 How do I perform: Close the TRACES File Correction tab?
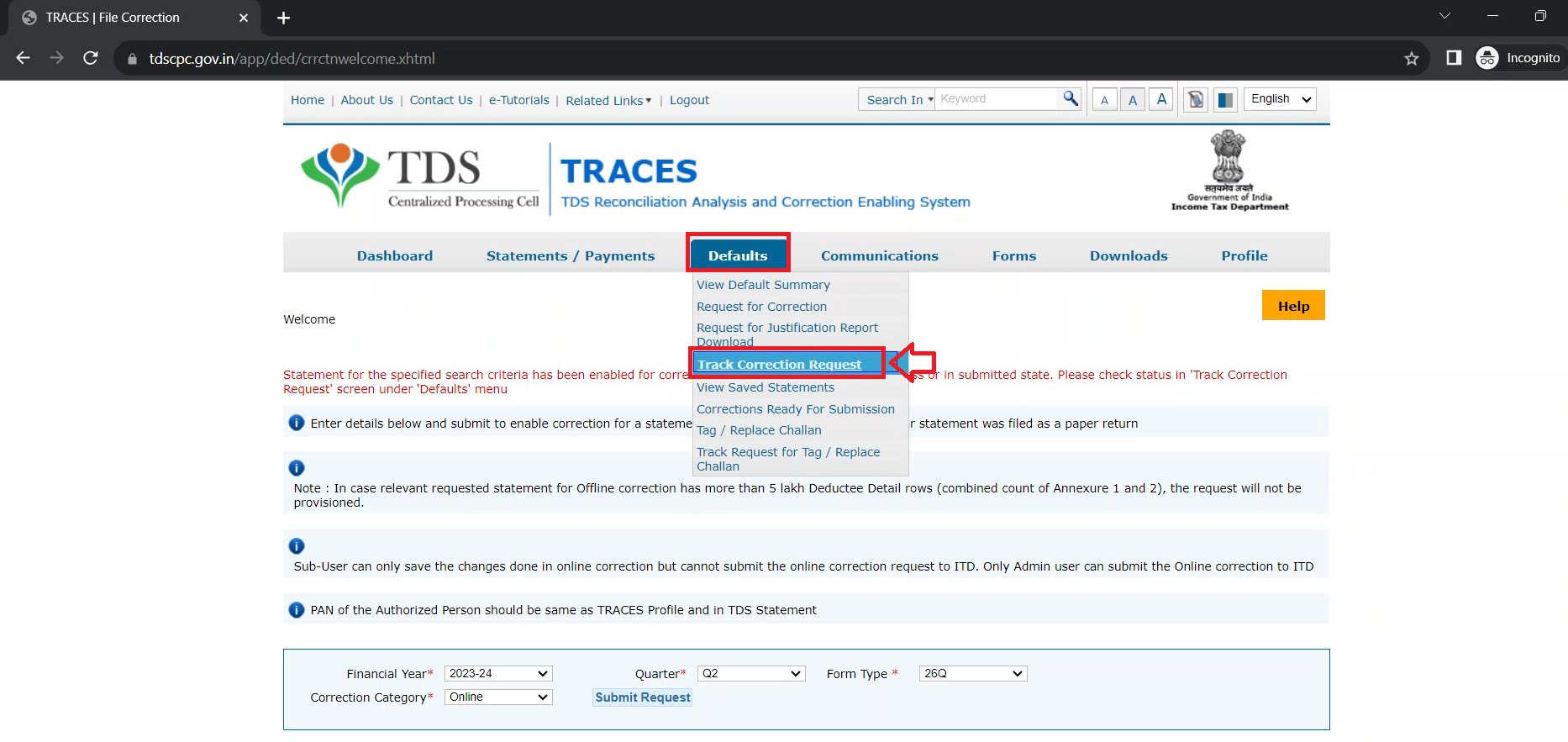tap(244, 18)
